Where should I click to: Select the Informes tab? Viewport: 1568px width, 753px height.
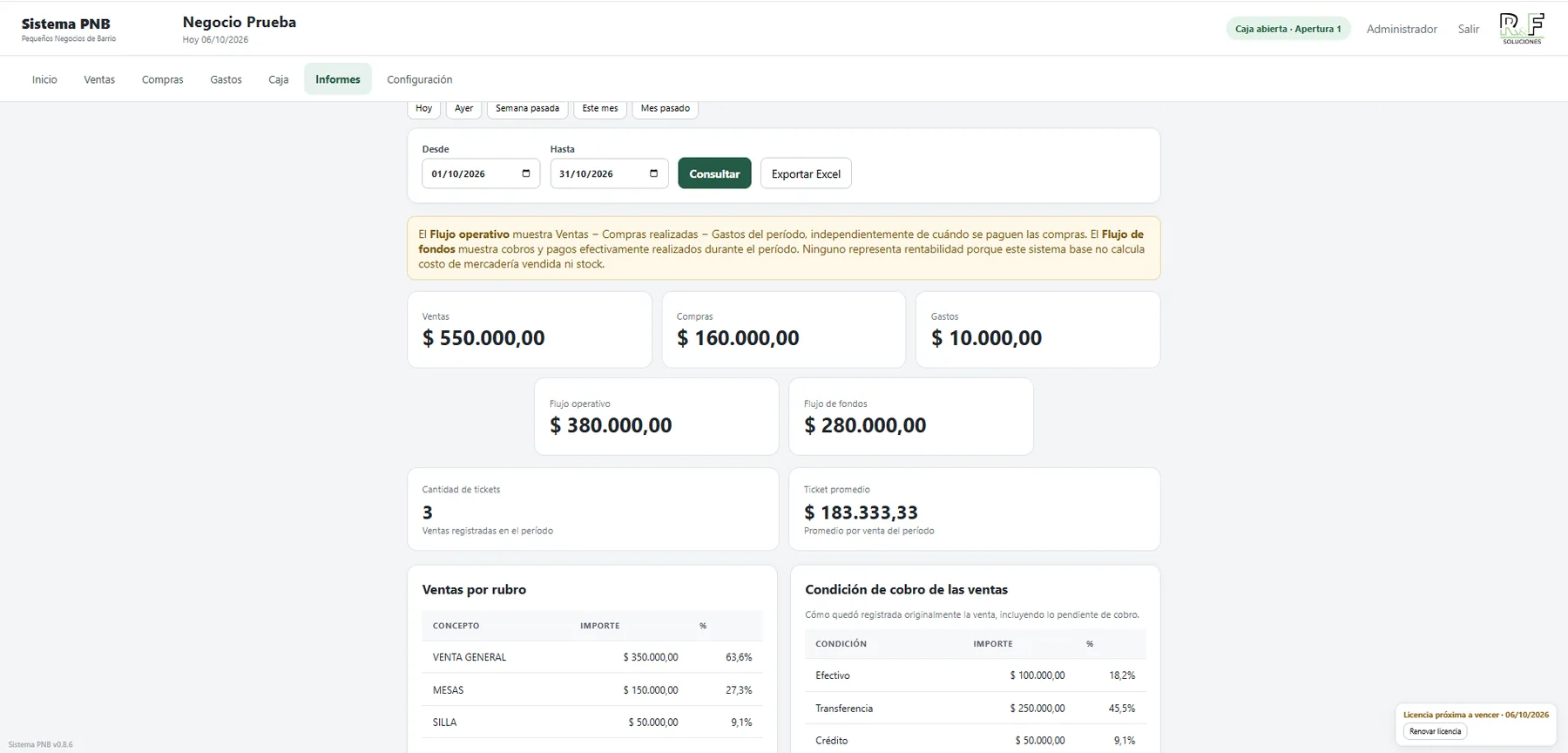[338, 79]
